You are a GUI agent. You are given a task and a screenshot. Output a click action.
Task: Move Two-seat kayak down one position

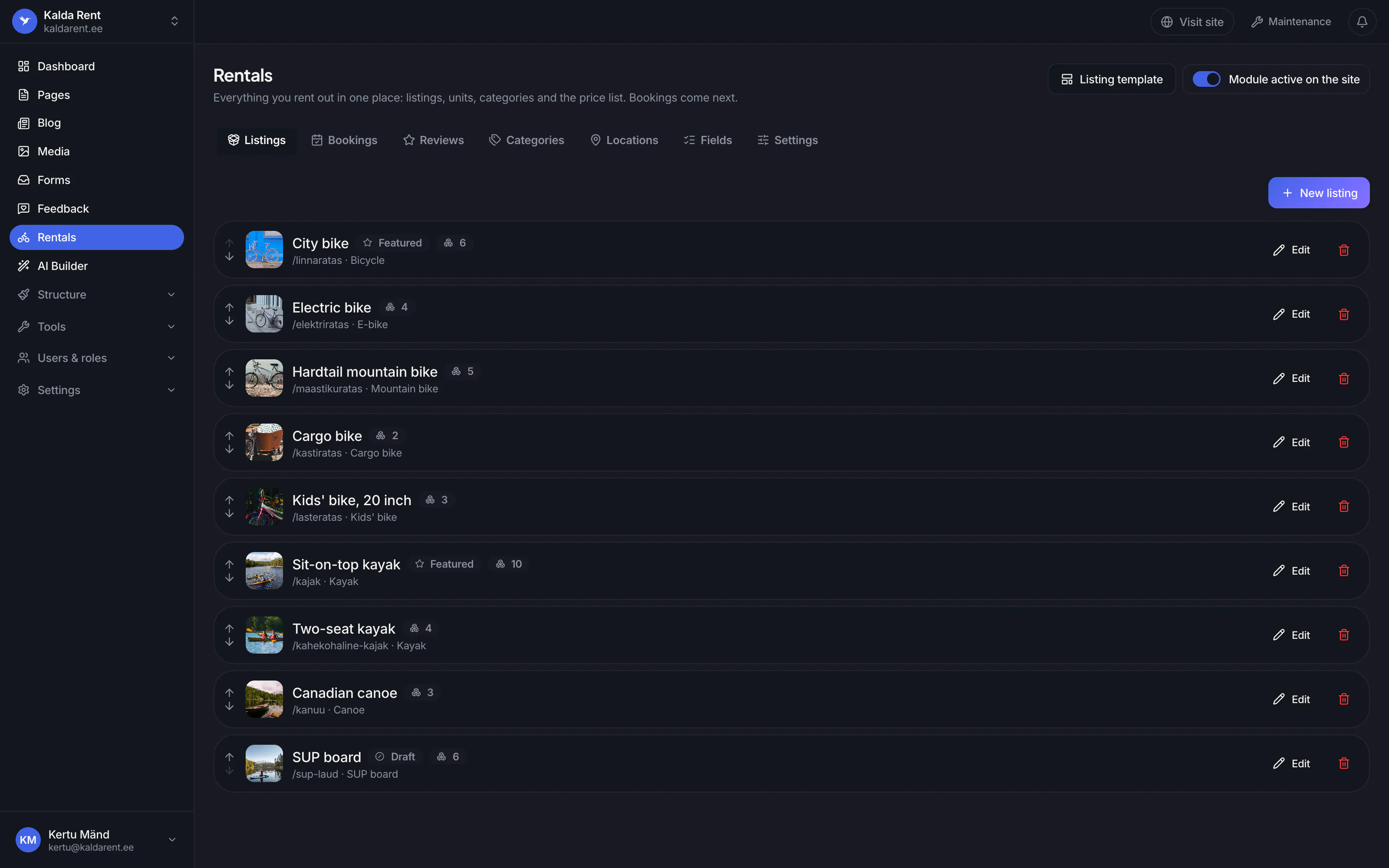click(229, 642)
